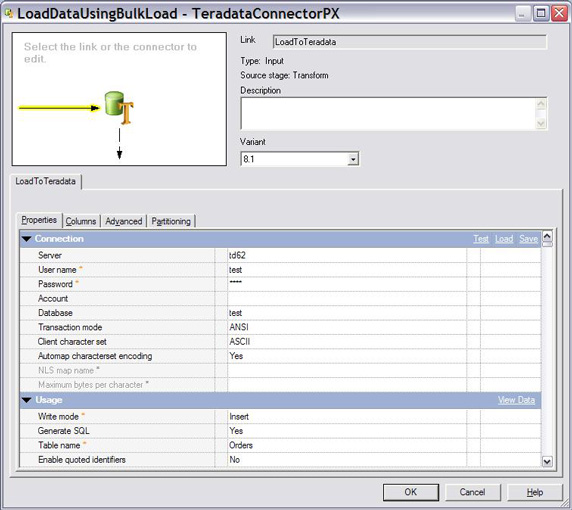The image size is (572, 510).
Task: Open the Variant dropdown
Action: point(353,159)
